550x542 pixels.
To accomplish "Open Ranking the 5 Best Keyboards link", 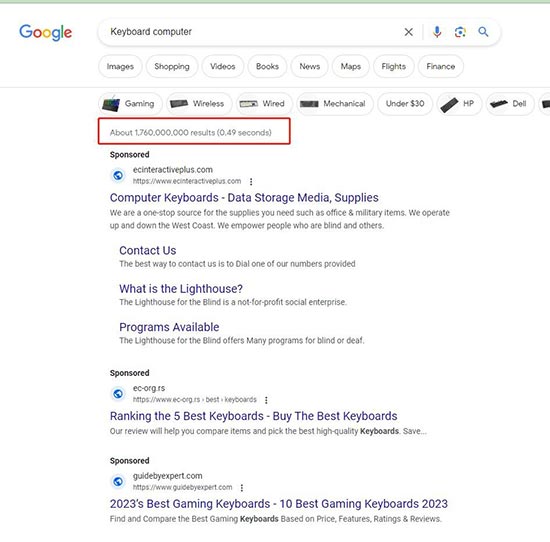I will 253,416.
